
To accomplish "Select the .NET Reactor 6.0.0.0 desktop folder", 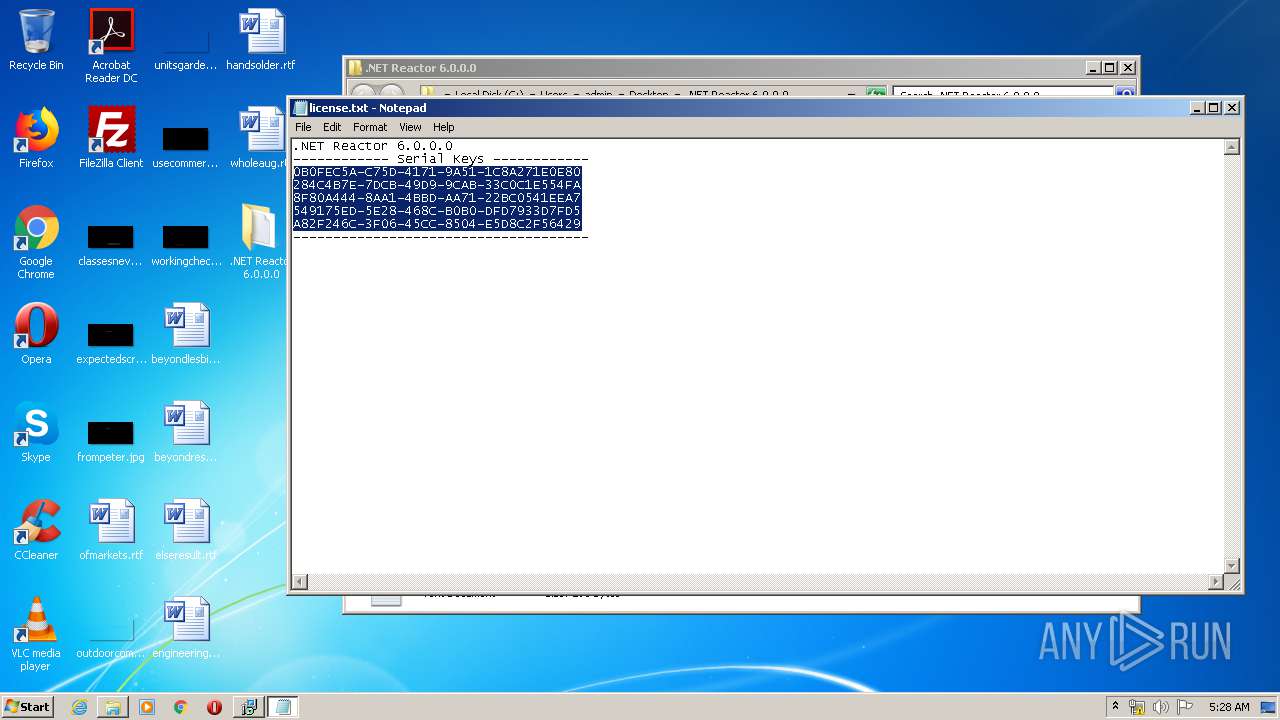I will click(259, 243).
